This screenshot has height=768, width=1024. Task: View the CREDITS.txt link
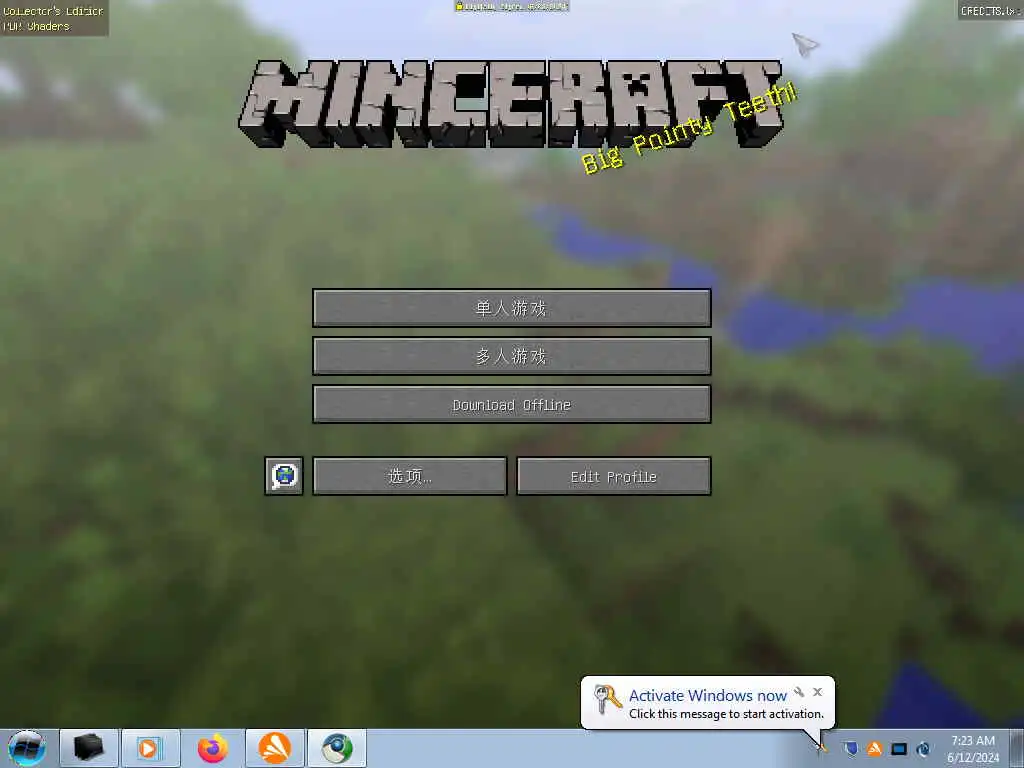click(x=990, y=10)
